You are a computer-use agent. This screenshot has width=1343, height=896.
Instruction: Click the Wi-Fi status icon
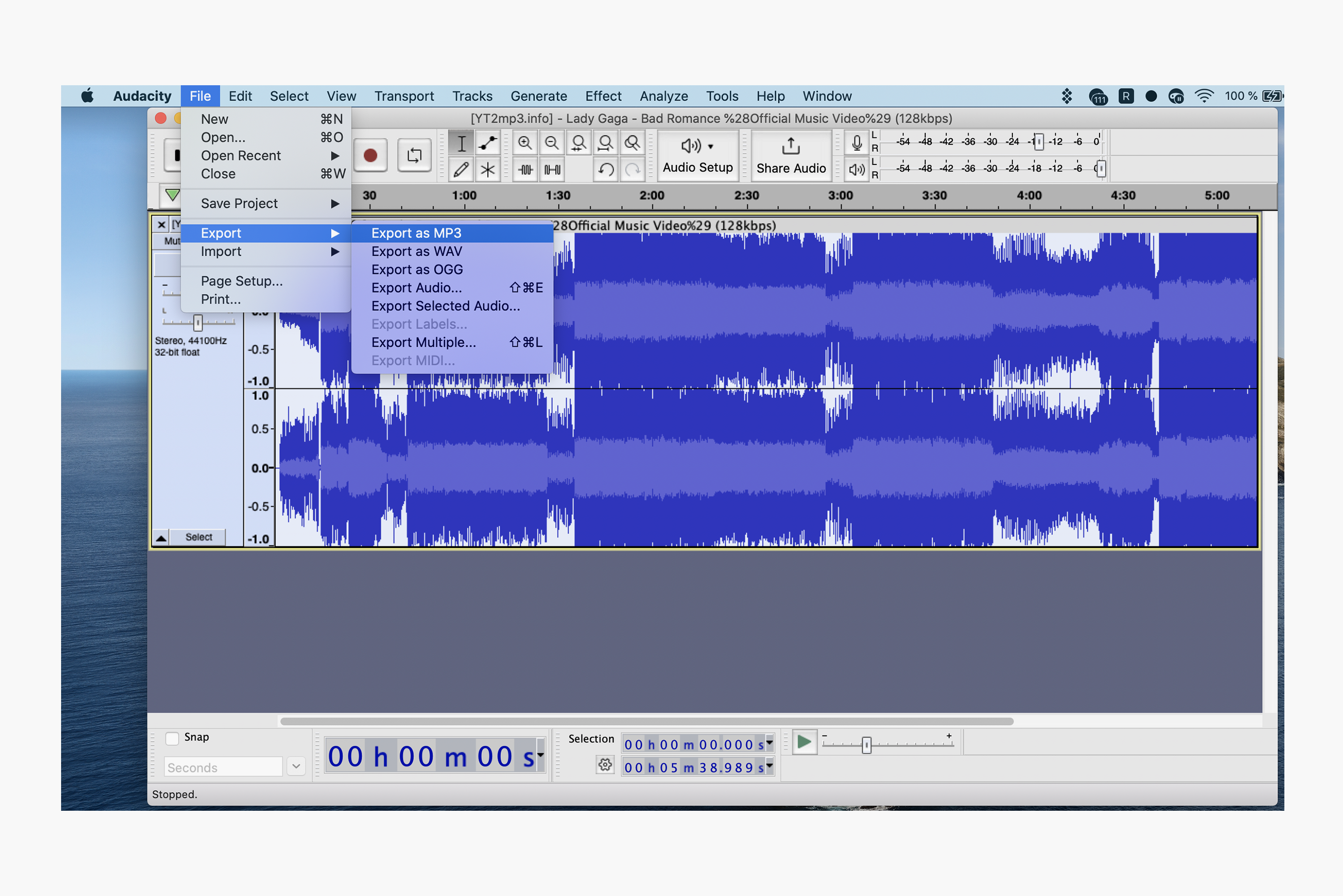pos(1204,96)
